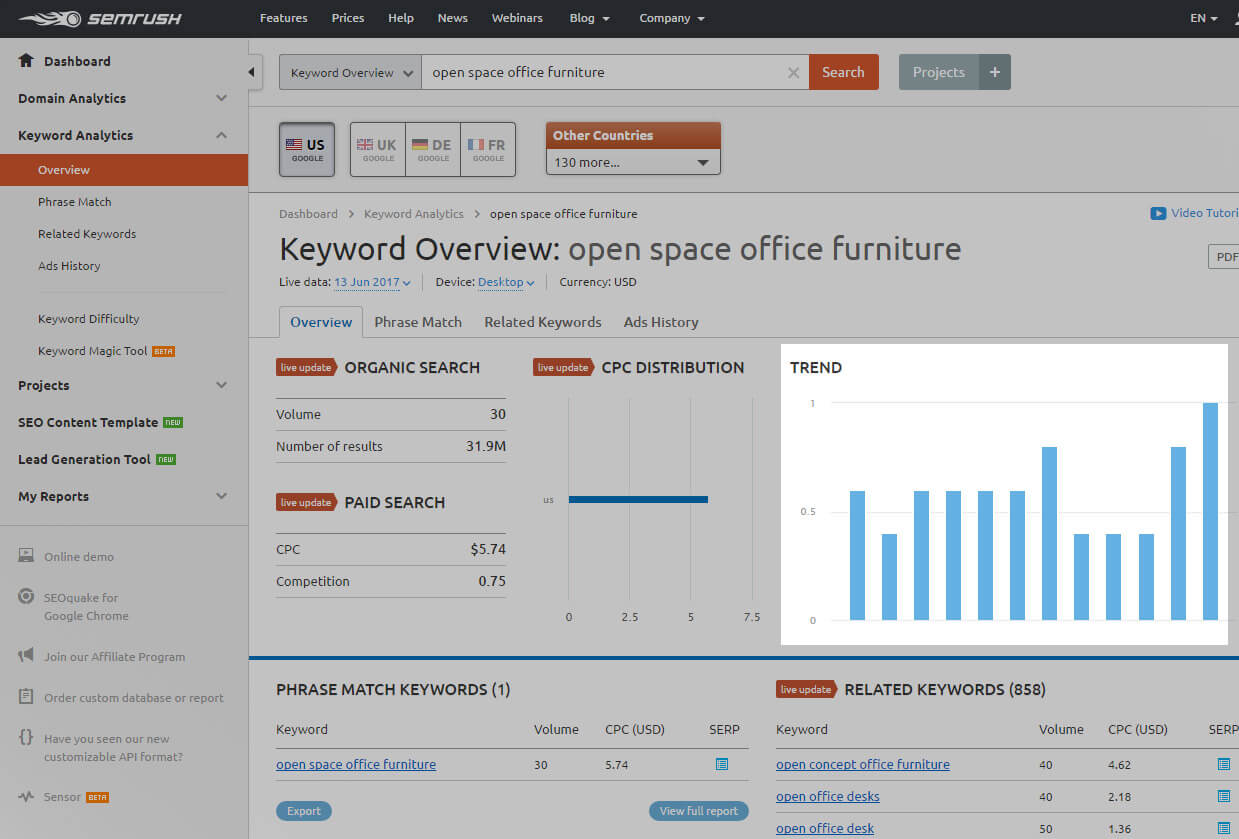
Task: Collapse sidebar with the arrow handle
Action: point(253,72)
